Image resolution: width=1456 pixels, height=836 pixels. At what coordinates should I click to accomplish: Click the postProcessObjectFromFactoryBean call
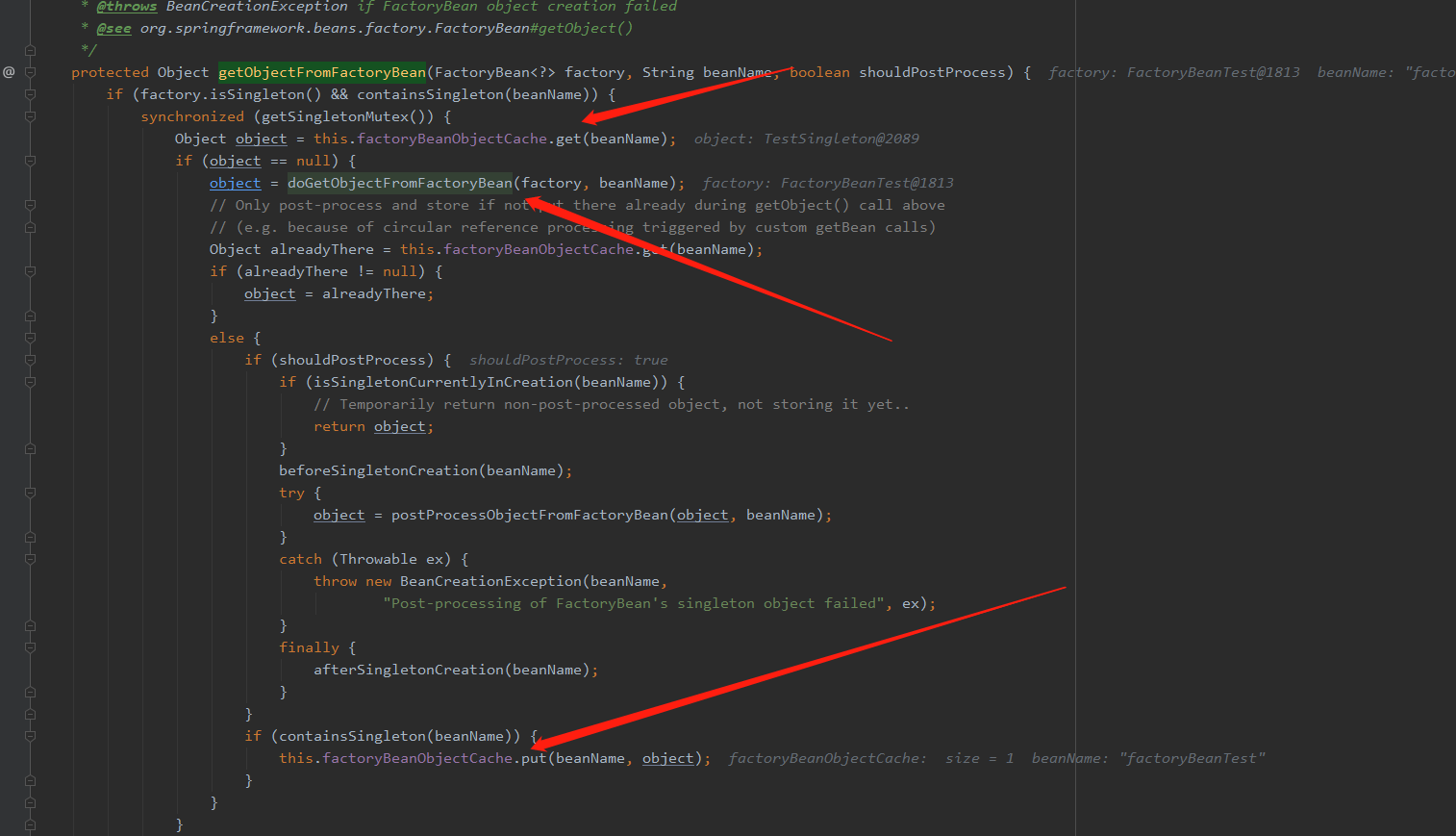tap(529, 515)
